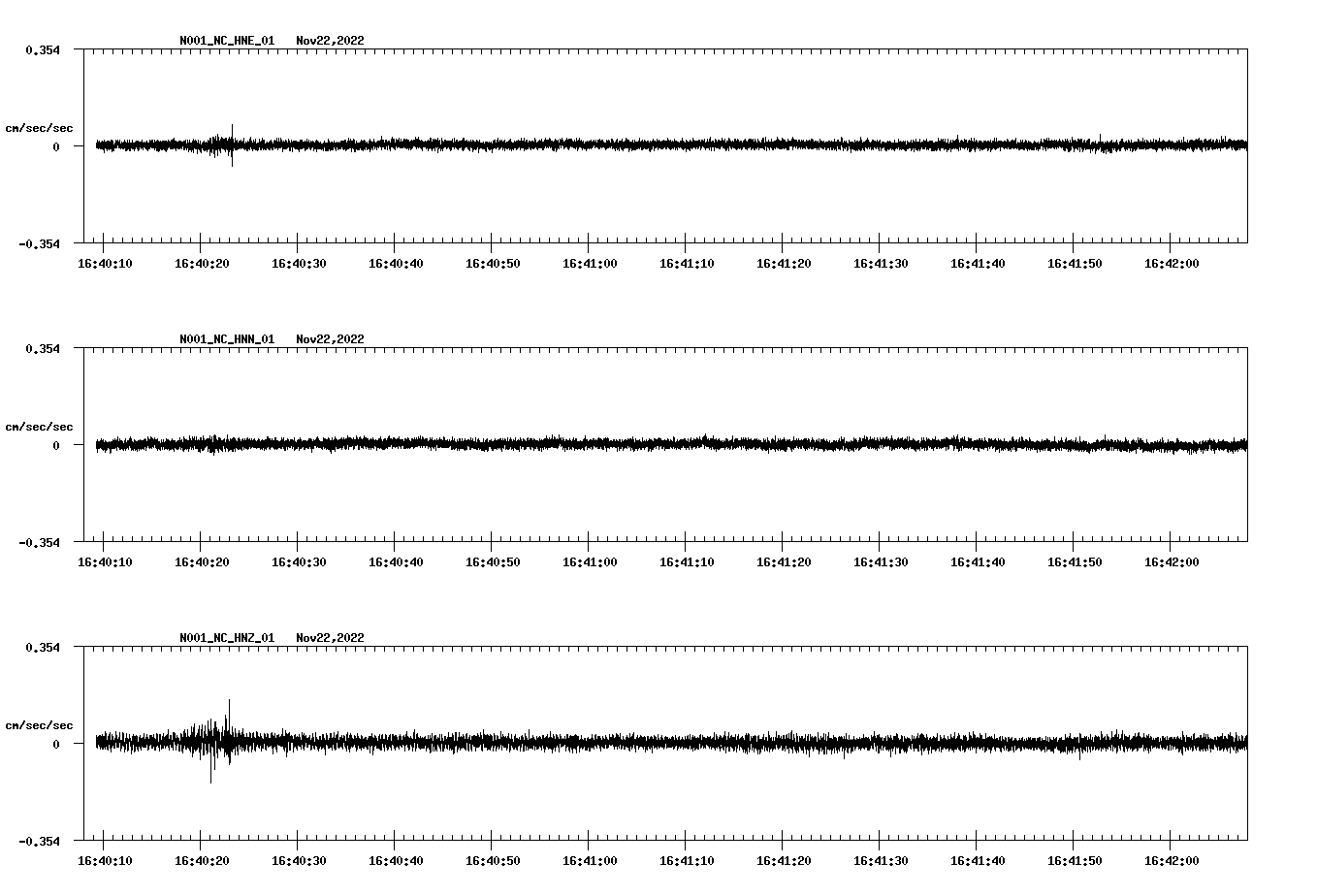Viewport: 1317px width, 896px height.
Task: Click 16:41:50 time label under HNN plot
Action: coord(1075,562)
